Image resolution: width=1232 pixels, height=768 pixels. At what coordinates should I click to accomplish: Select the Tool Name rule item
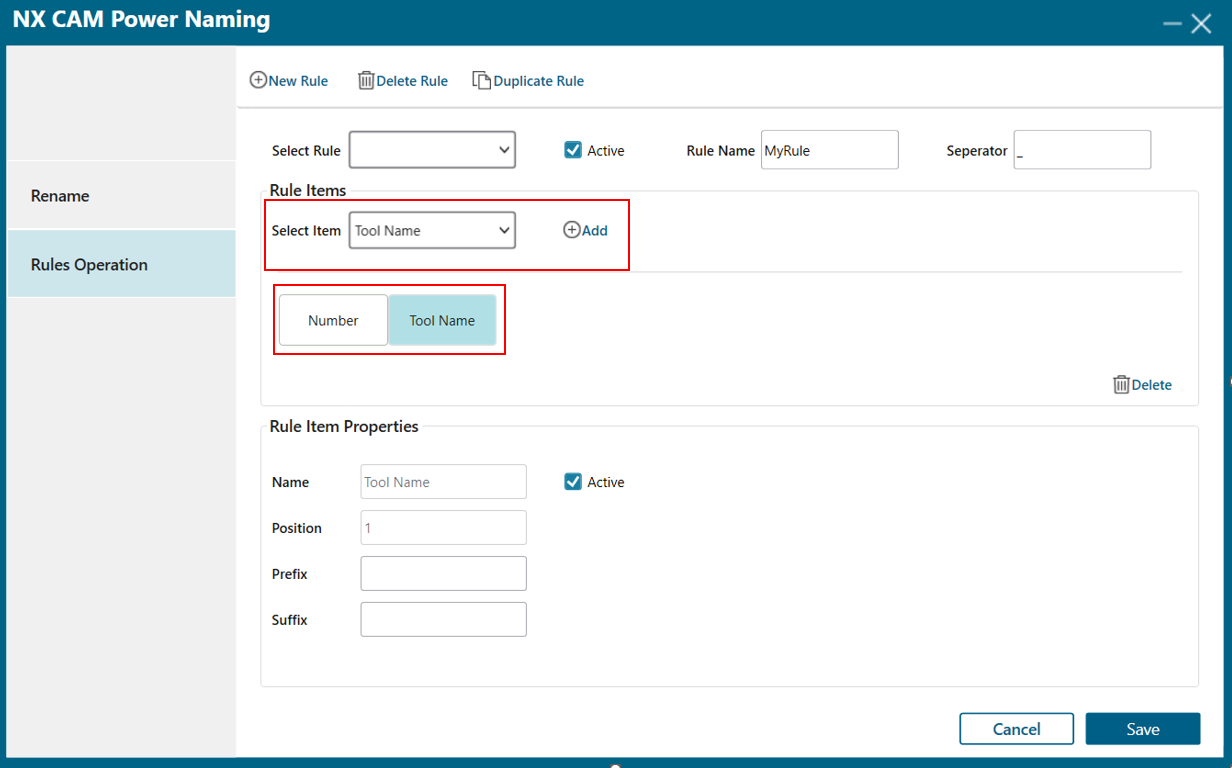442,320
